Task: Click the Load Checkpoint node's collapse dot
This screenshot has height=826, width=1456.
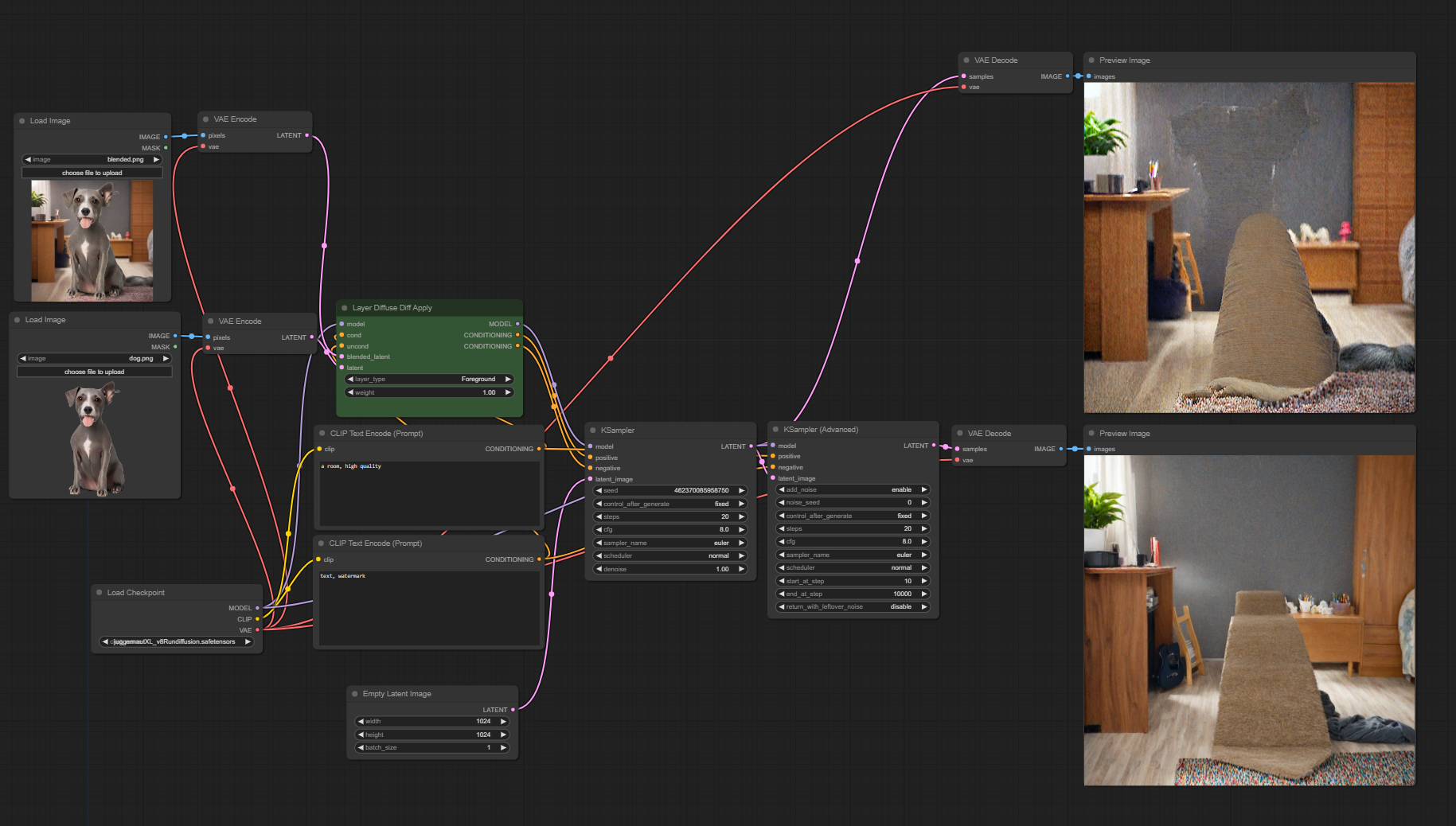Action: click(x=100, y=593)
